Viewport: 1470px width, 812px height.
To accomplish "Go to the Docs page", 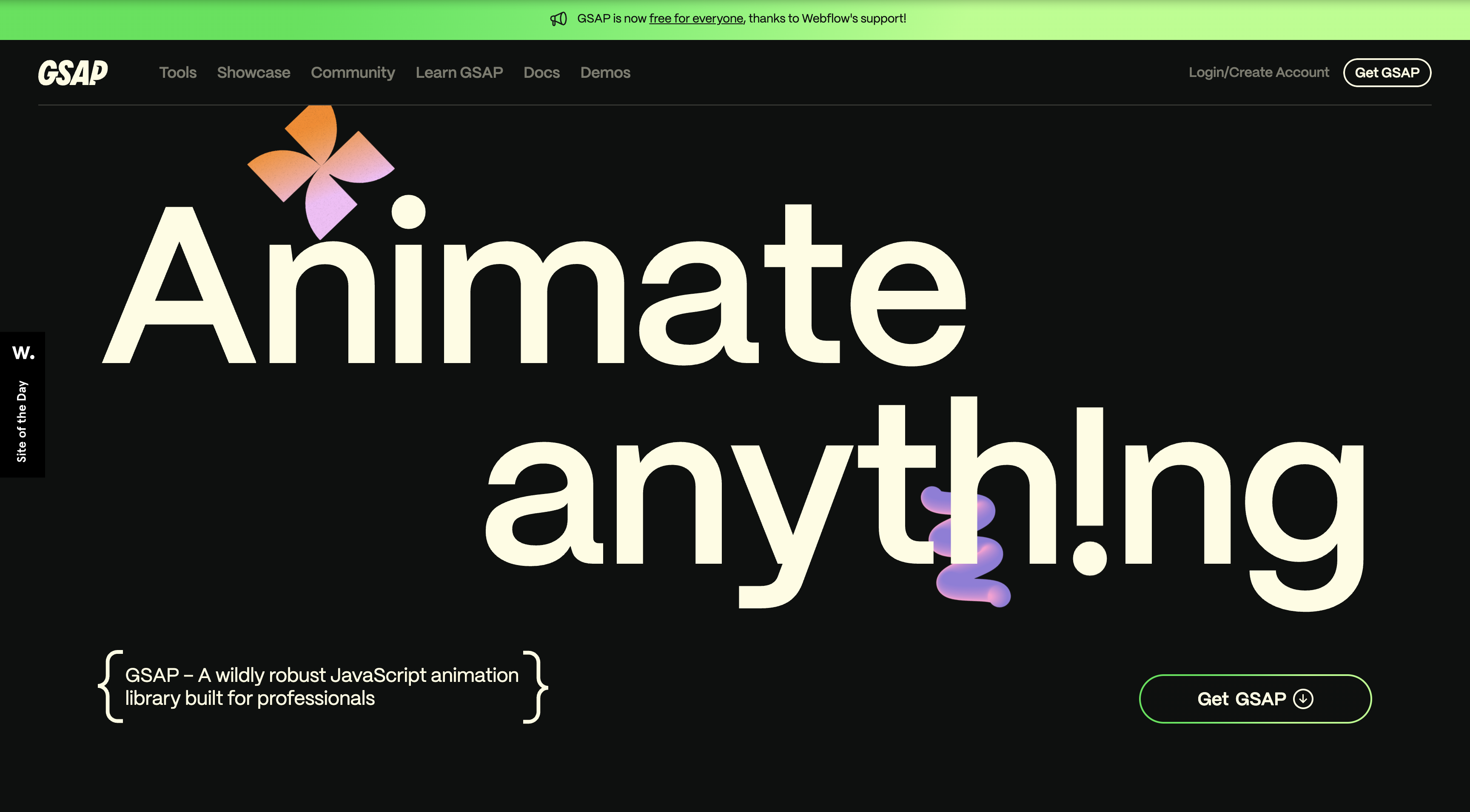I will click(541, 72).
